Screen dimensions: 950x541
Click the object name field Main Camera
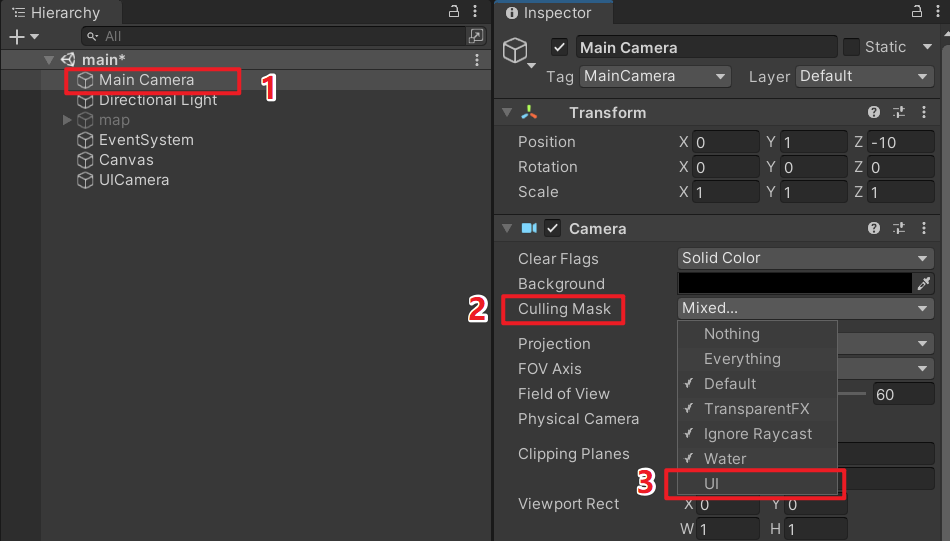pos(706,47)
